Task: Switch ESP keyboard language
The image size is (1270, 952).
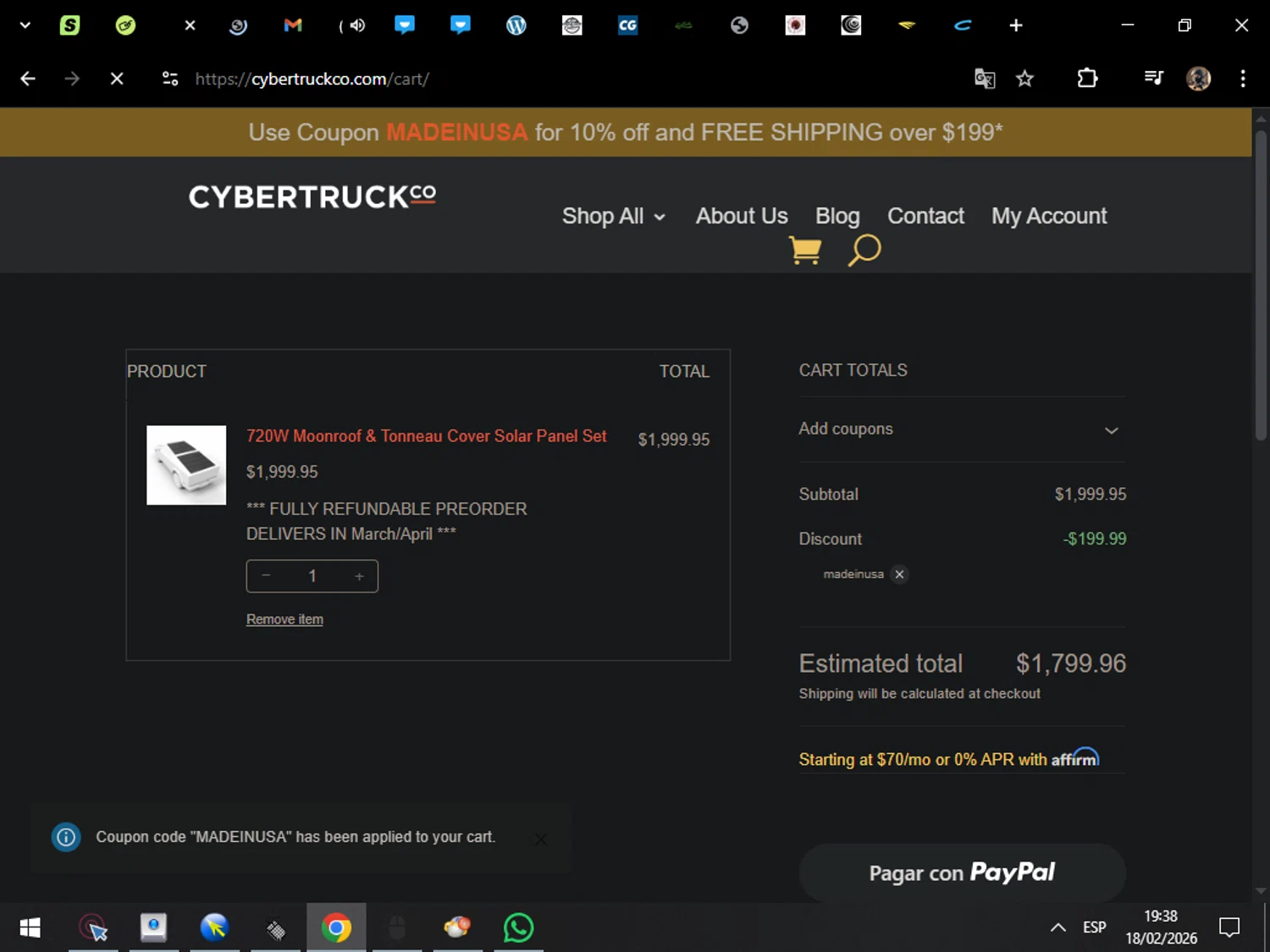Action: click(1094, 927)
